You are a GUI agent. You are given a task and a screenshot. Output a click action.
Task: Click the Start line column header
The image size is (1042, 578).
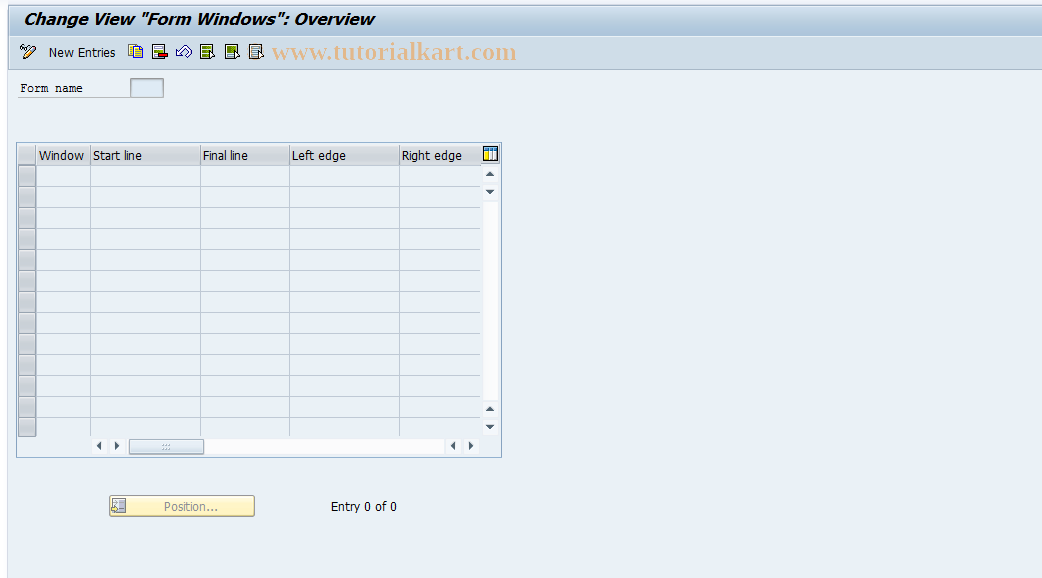tap(145, 155)
